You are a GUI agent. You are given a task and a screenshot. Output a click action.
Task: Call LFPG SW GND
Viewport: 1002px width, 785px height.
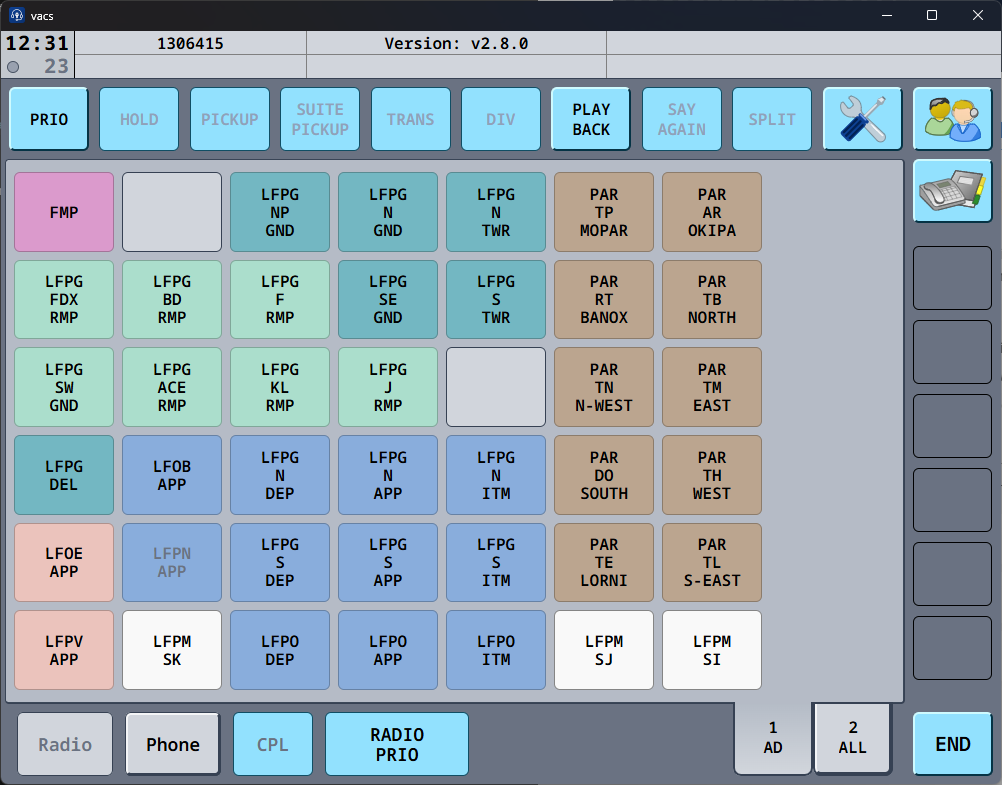tap(64, 387)
